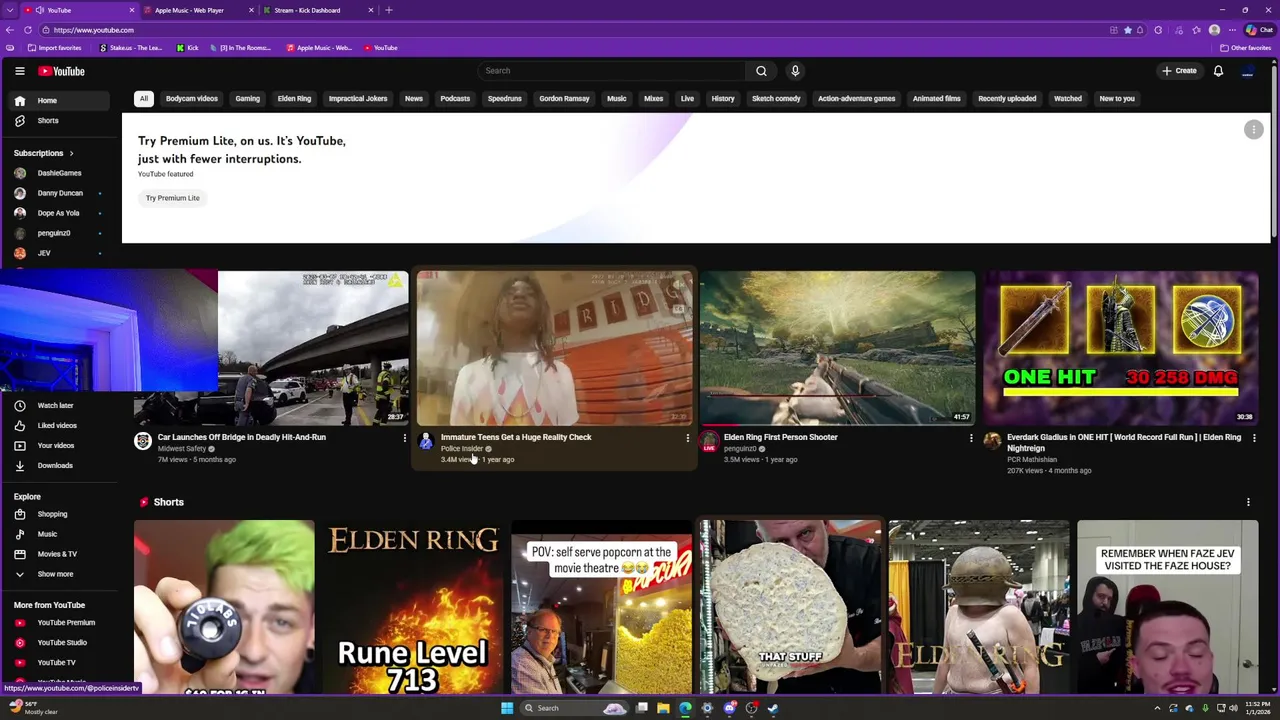
Task: Open the Premium Lite banner options menu
Action: [1253, 130]
